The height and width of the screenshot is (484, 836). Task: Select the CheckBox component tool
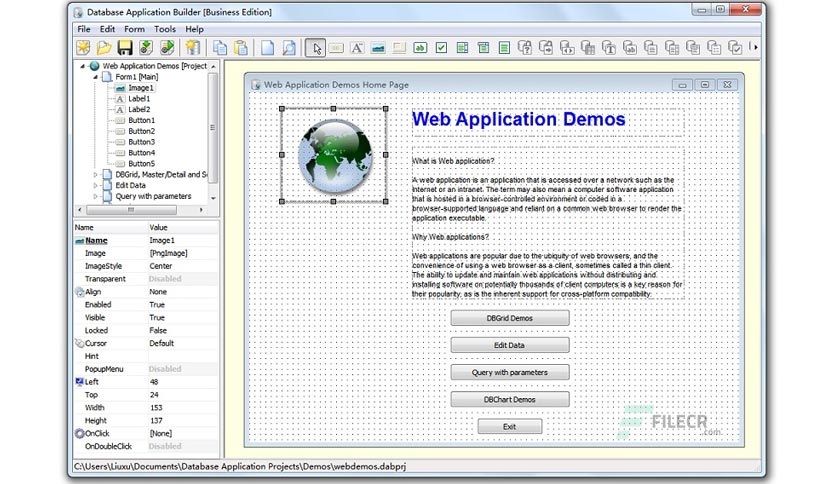[x=441, y=48]
